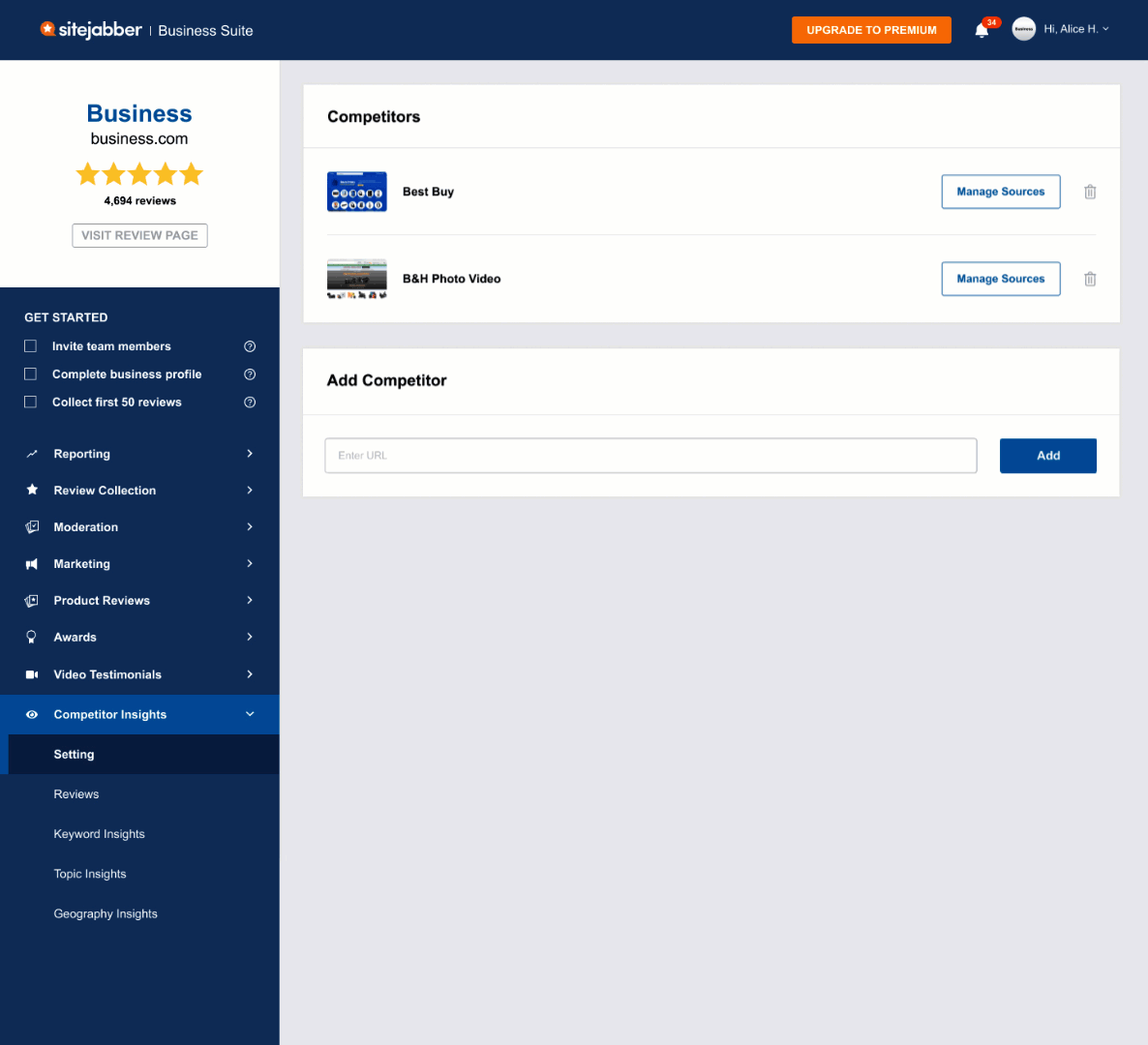
Task: Click the Add competitor button
Action: click(1047, 456)
